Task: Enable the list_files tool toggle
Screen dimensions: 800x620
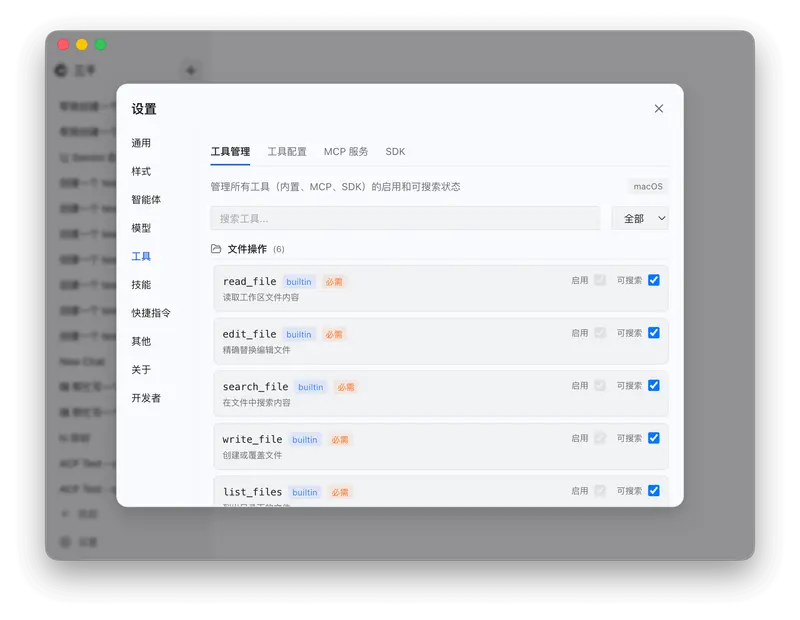Action: coord(601,490)
